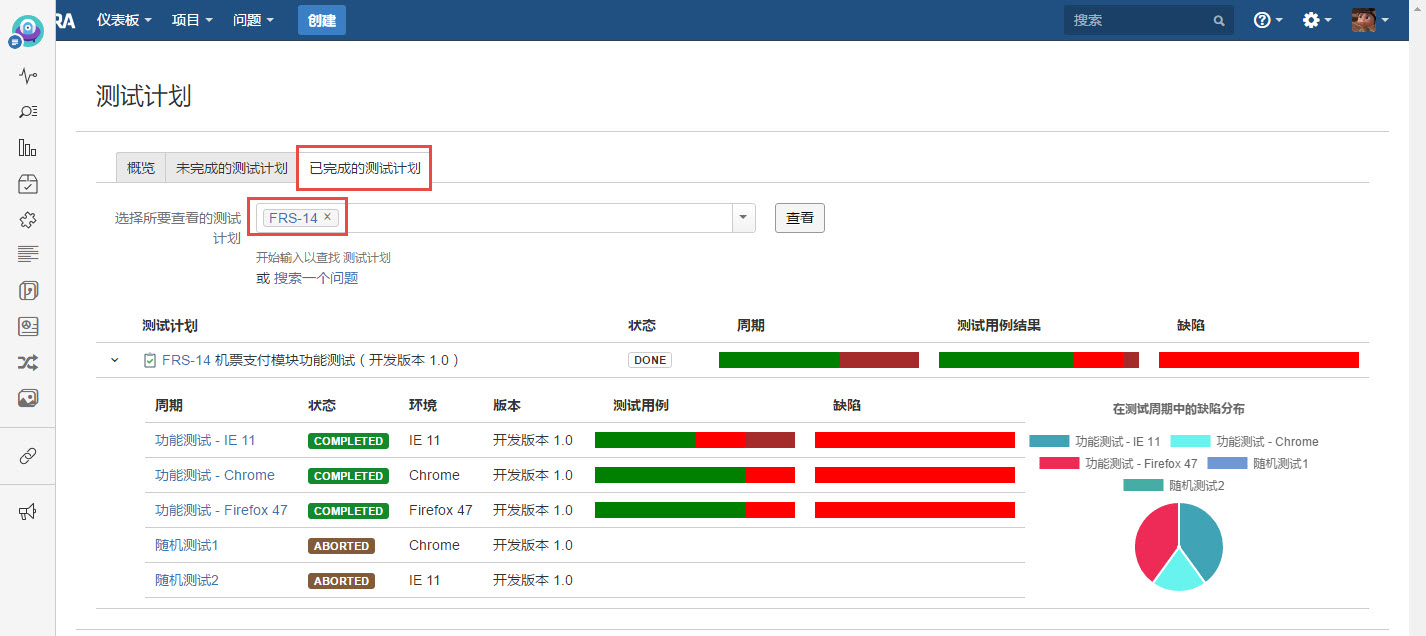Image resolution: width=1426 pixels, height=636 pixels.
Task: Open the puzzle piece components sidebar icon
Action: coord(28,219)
